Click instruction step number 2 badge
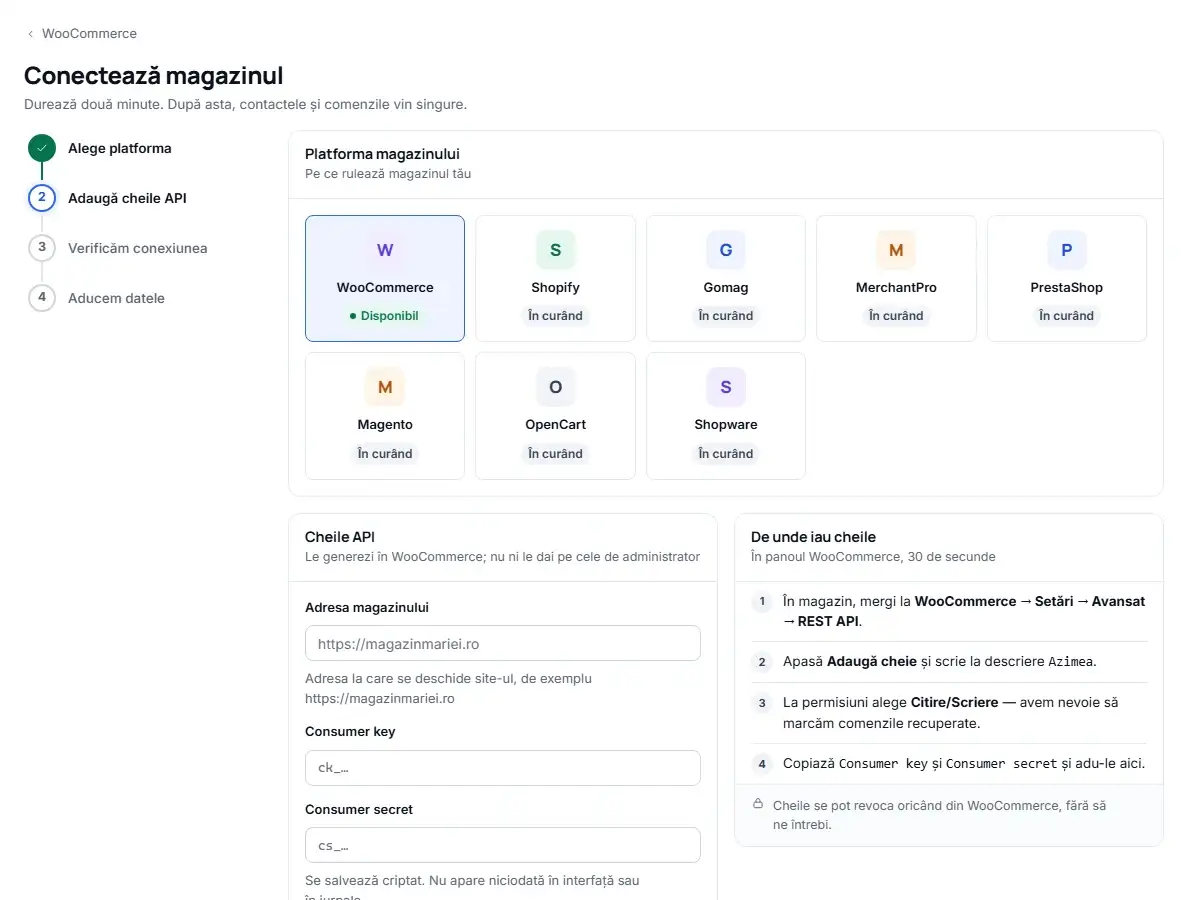Image resolution: width=1188 pixels, height=900 pixels. (762, 662)
